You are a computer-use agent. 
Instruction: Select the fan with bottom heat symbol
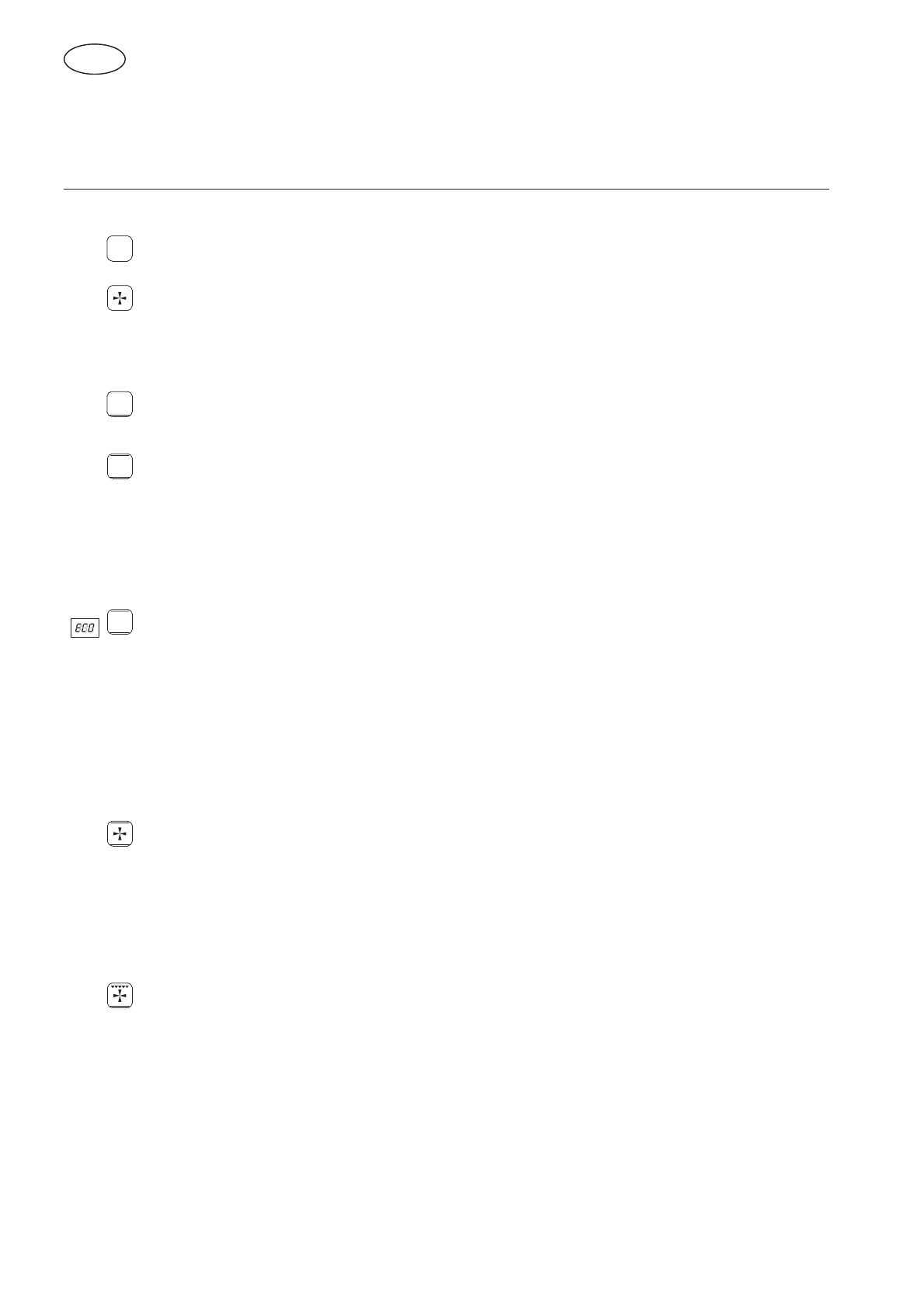[120, 834]
